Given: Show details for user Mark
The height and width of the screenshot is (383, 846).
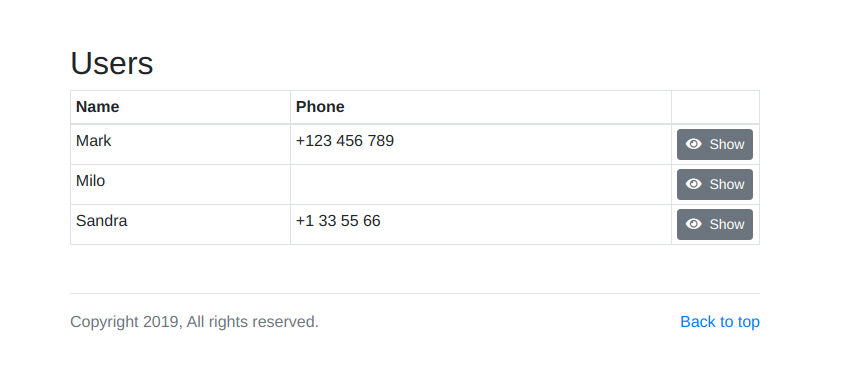Looking at the screenshot, I should tap(715, 145).
